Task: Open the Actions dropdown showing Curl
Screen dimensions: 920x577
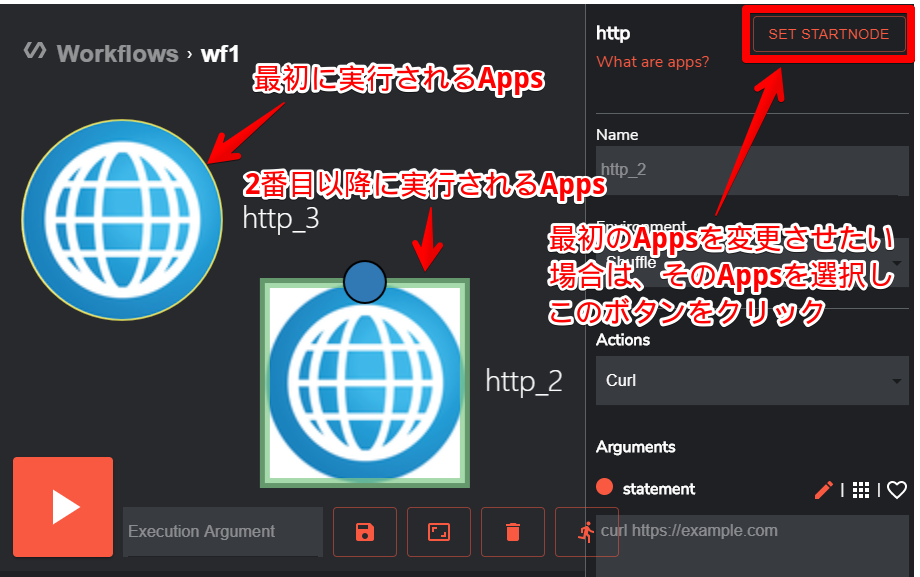Action: click(x=750, y=381)
